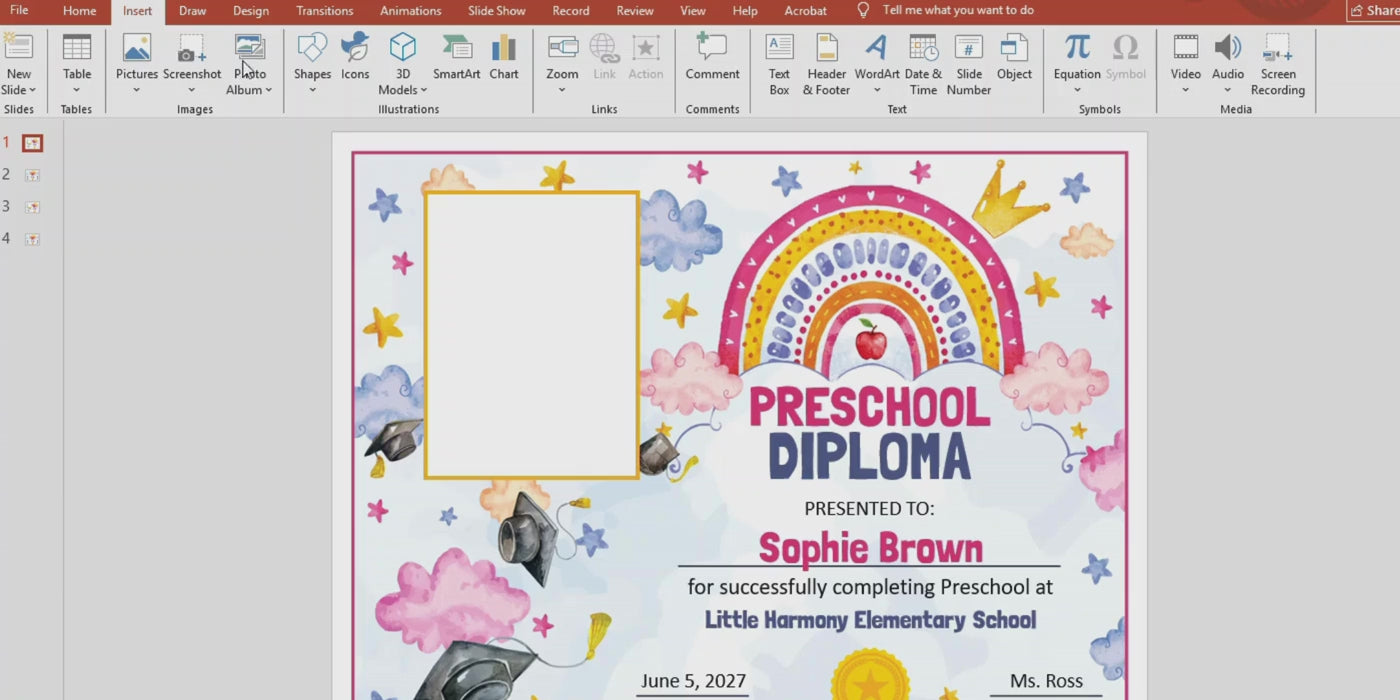Click the Header & Footer icon
The height and width of the screenshot is (700, 1400).
[826, 49]
